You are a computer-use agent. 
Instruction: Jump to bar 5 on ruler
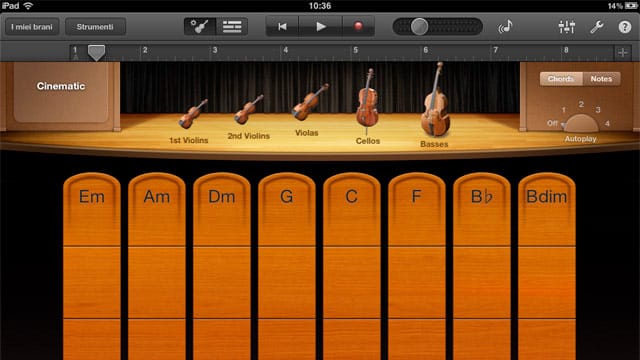coord(356,50)
